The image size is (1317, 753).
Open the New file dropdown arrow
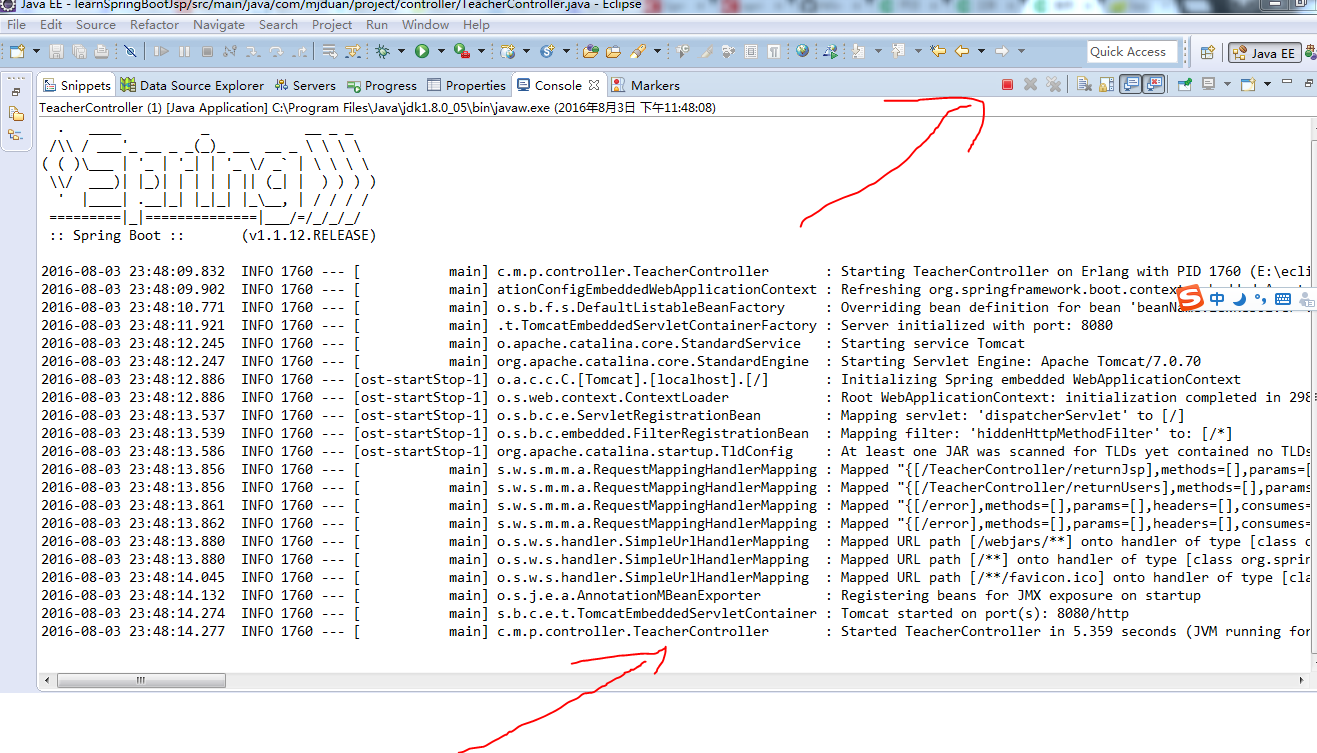click(36, 51)
